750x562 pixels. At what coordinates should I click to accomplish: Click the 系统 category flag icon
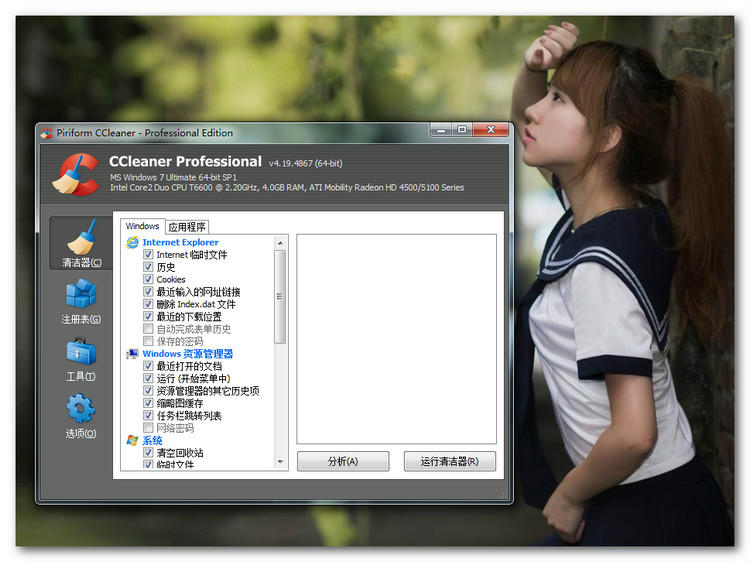click(x=132, y=441)
